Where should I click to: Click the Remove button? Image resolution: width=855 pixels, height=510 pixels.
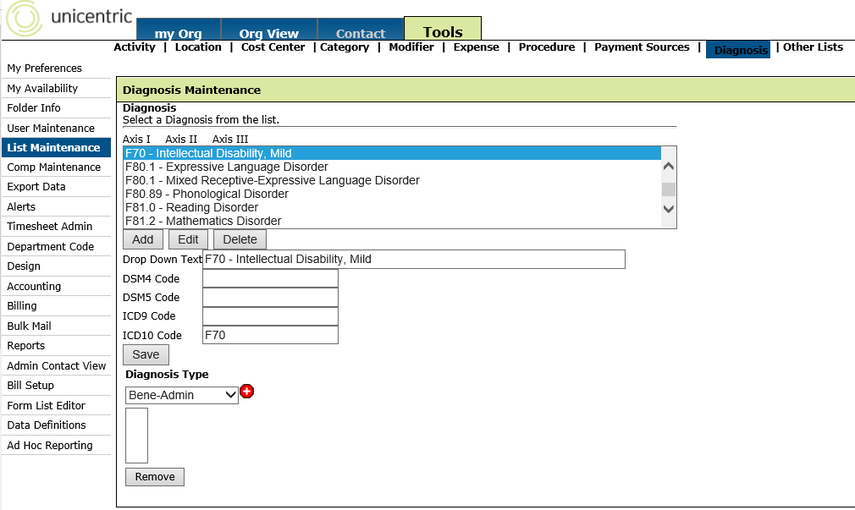pyautogui.click(x=155, y=477)
